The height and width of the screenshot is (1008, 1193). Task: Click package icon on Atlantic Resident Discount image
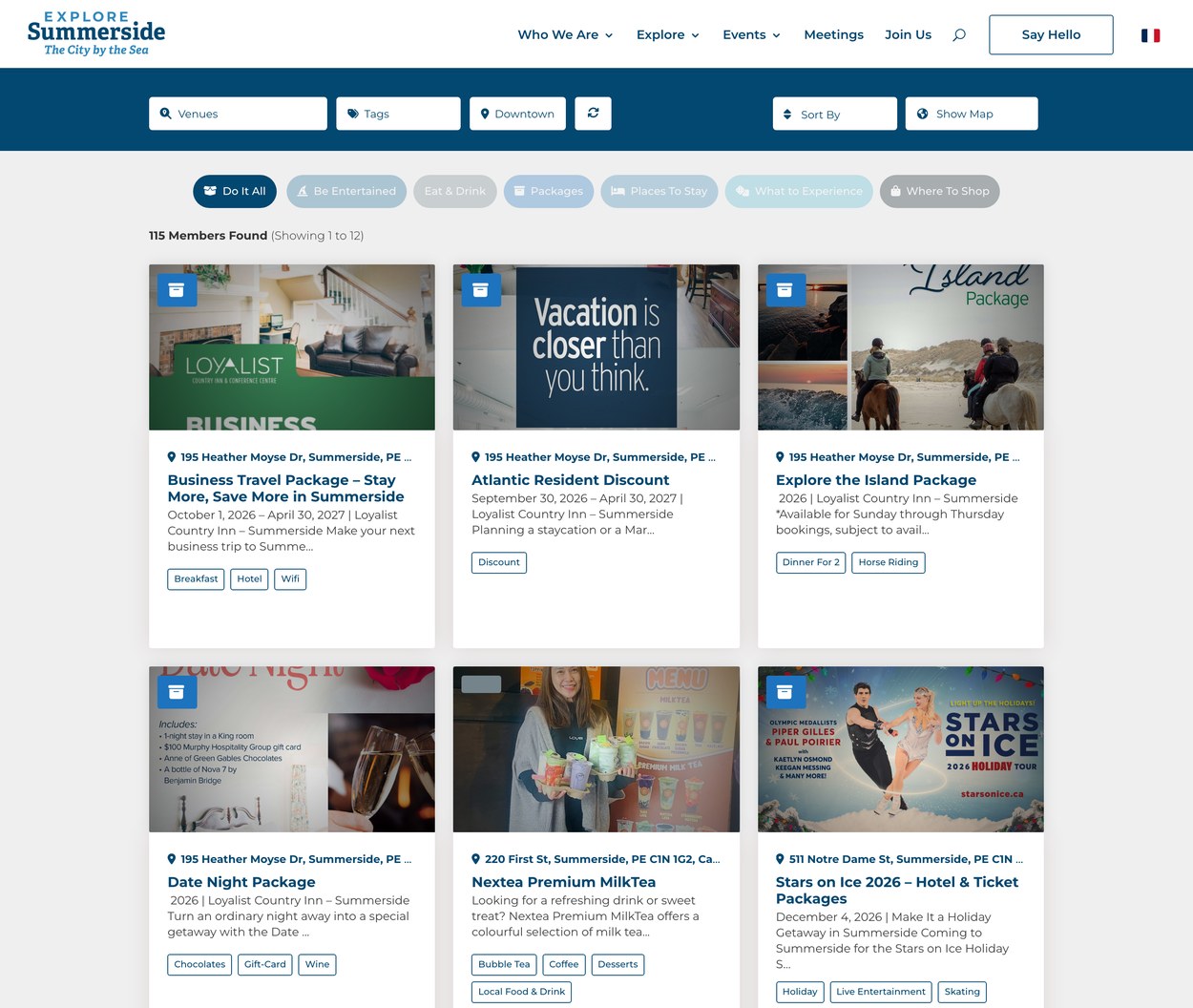(x=481, y=289)
